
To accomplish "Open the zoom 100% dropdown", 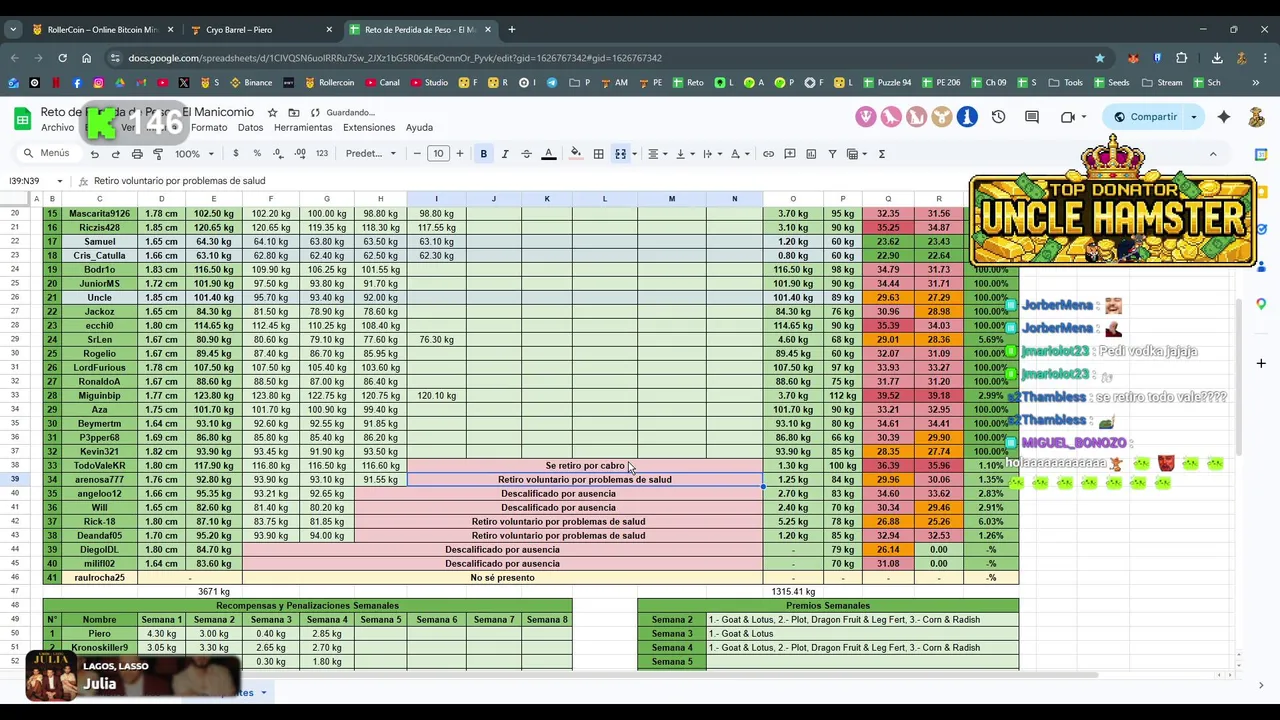I will click(194, 154).
